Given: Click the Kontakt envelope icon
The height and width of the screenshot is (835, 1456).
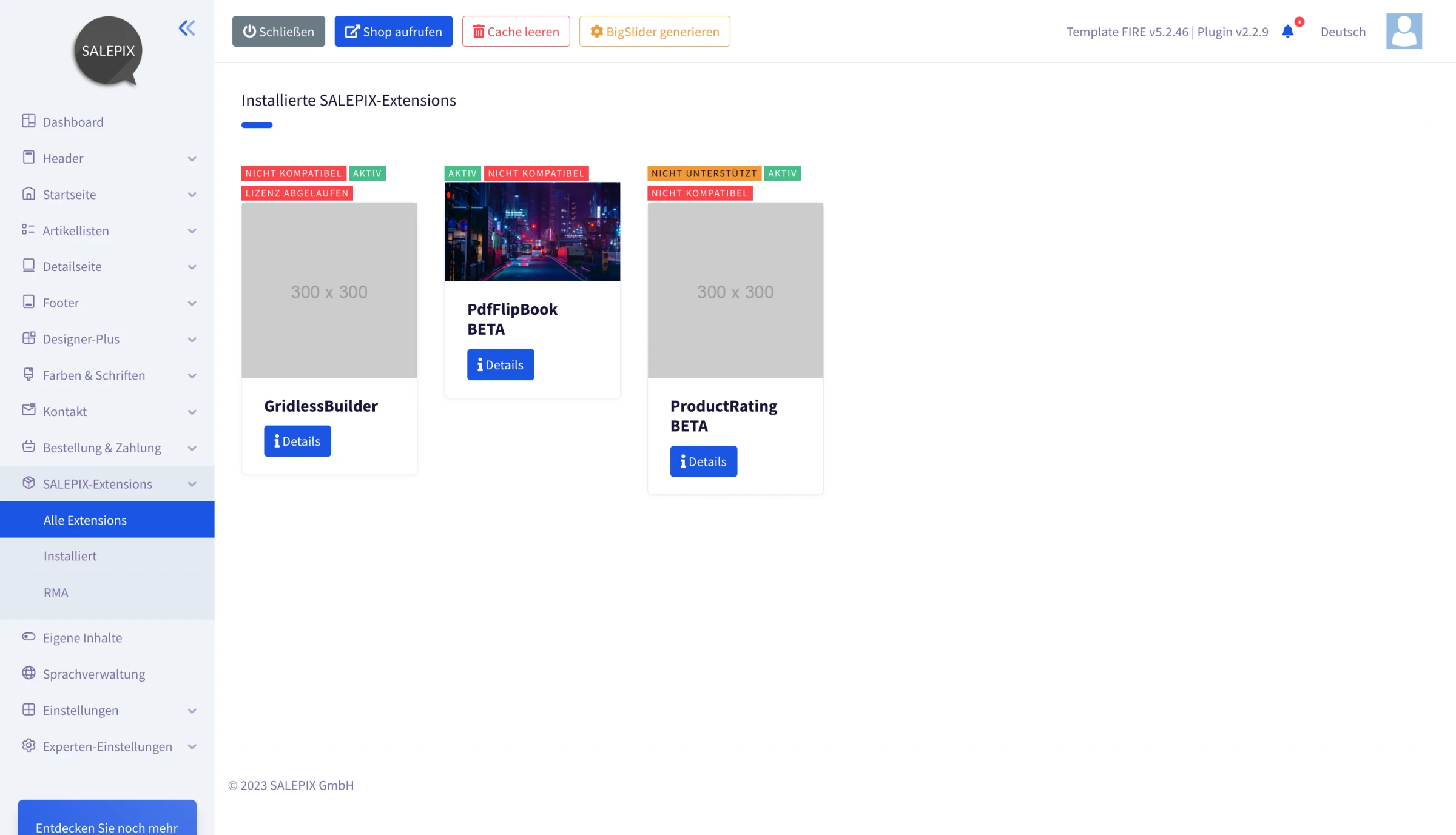Looking at the screenshot, I should [29, 410].
